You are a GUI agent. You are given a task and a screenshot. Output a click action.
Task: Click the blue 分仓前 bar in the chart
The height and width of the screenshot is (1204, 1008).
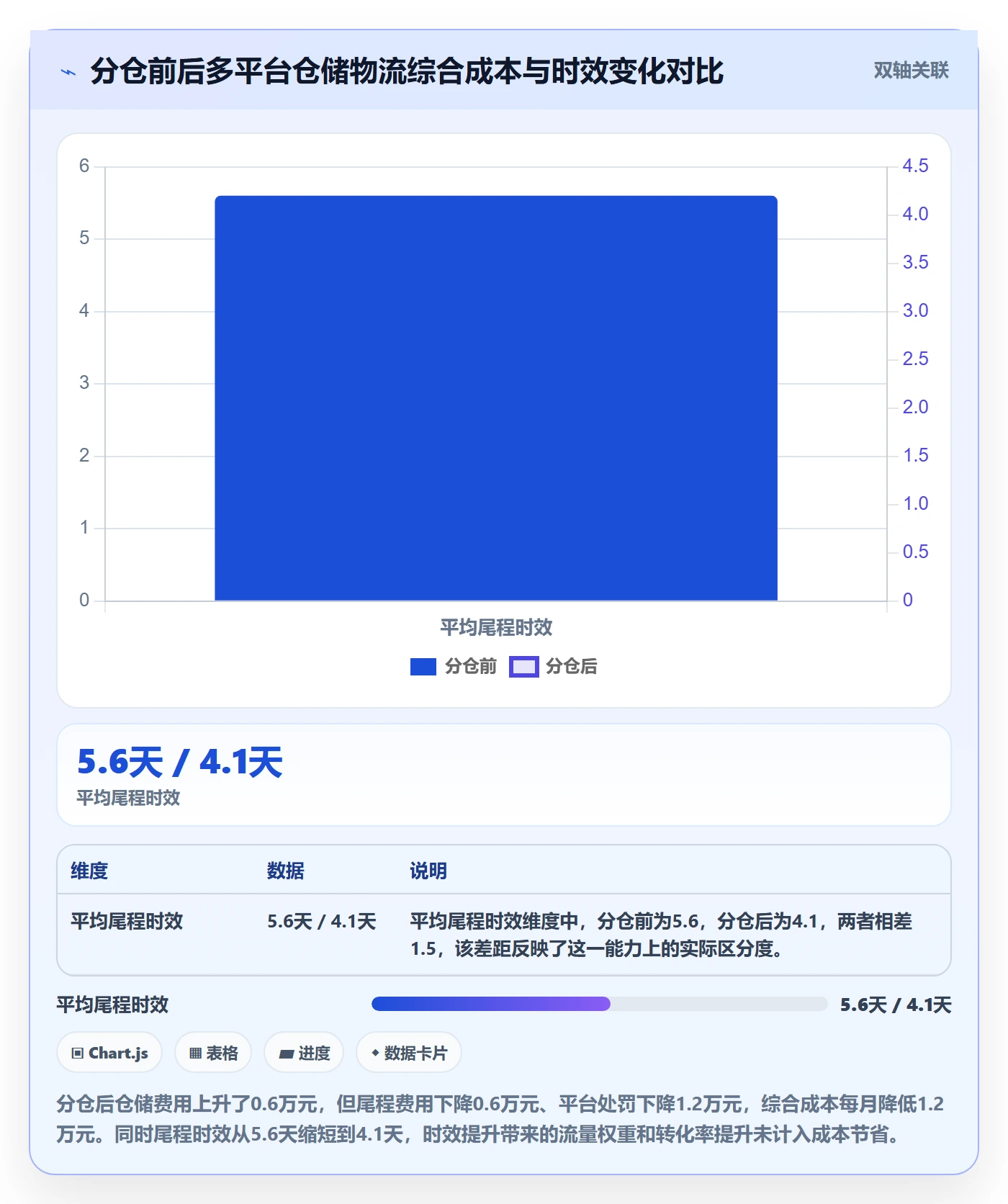[x=496, y=398]
